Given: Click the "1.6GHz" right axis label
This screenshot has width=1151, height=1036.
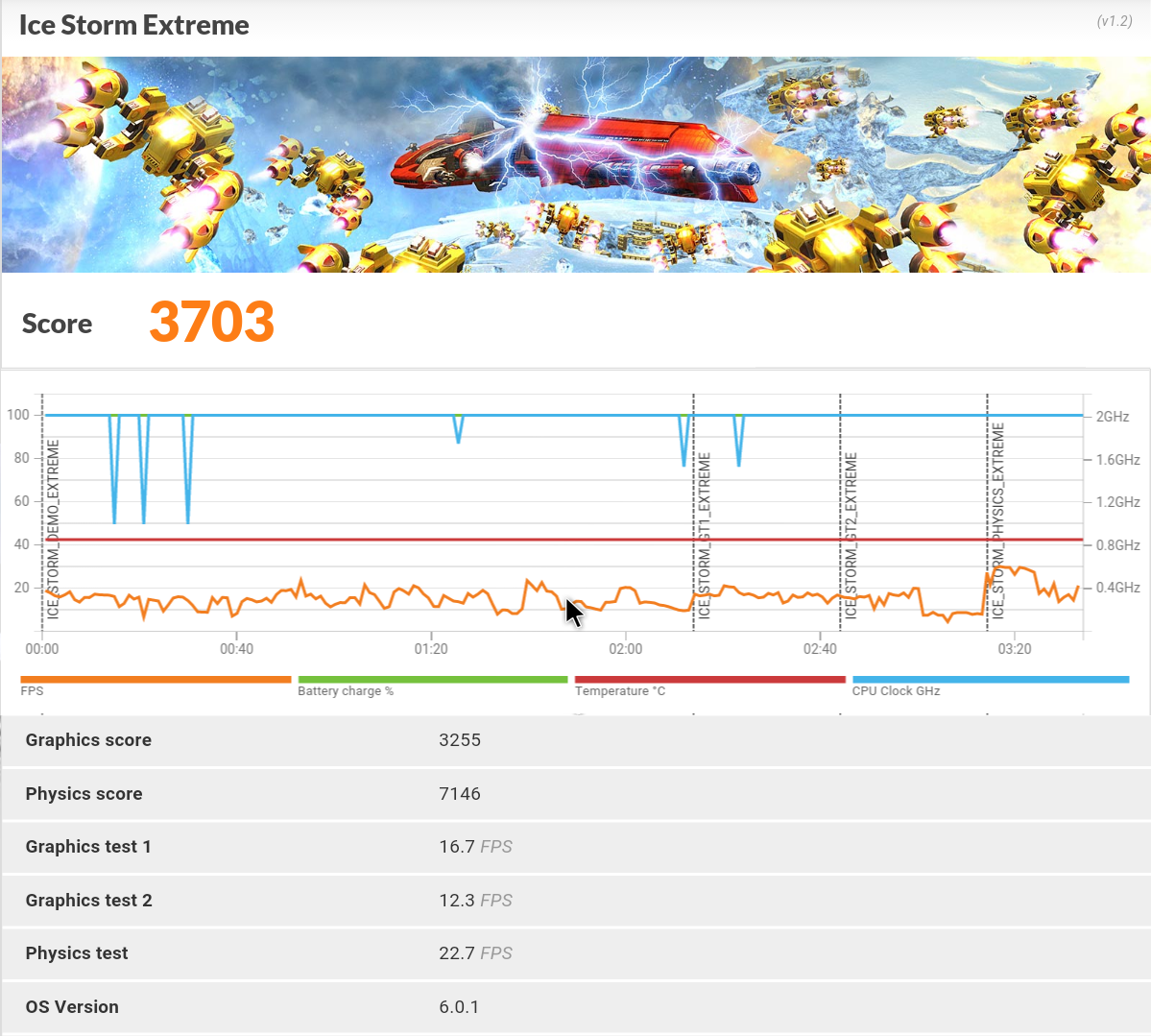Looking at the screenshot, I should click(1118, 460).
